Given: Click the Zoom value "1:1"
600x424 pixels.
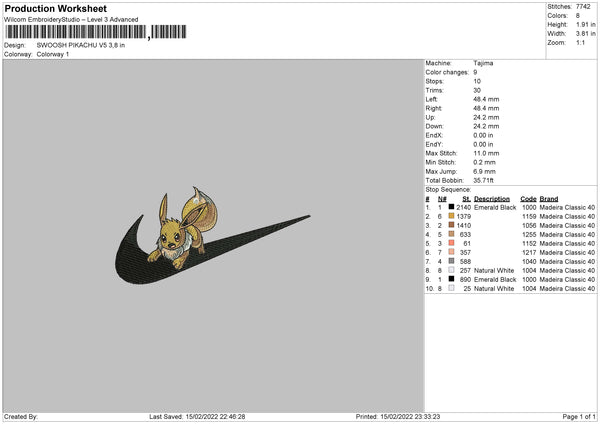Looking at the screenshot, I should pos(580,42).
